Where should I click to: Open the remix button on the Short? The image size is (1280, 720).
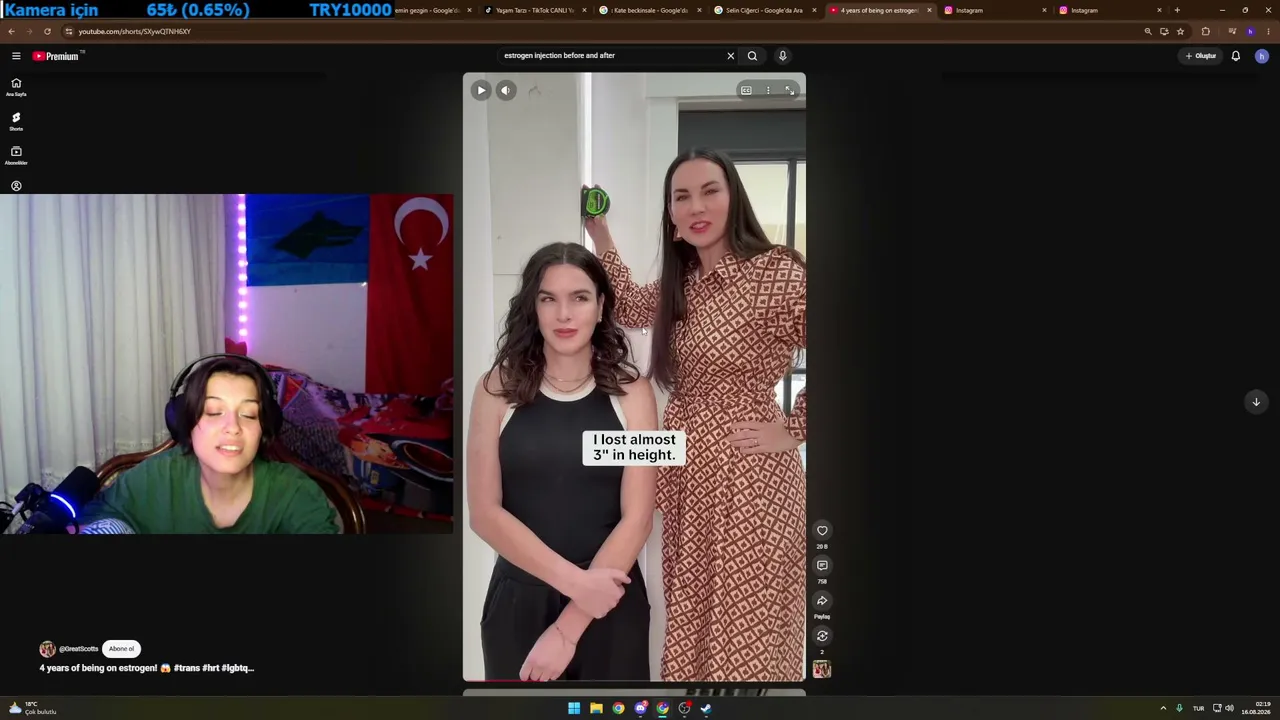click(x=822, y=636)
